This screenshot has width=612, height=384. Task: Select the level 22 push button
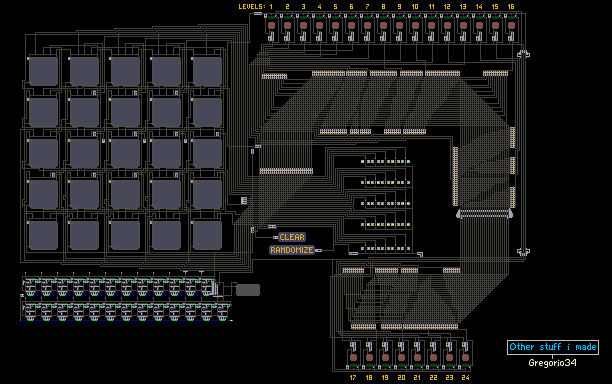click(x=433, y=357)
